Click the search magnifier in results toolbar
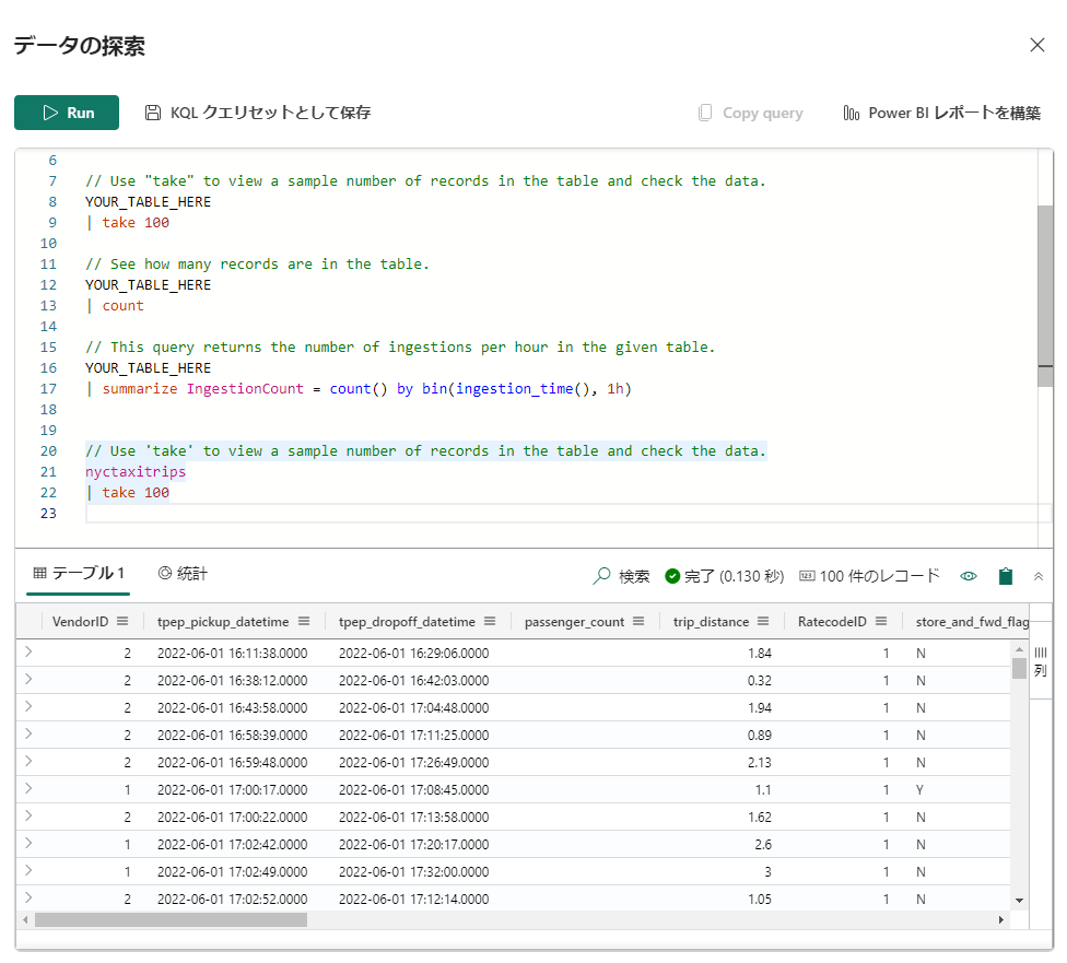Viewport: 1067px width, 963px height. click(602, 576)
